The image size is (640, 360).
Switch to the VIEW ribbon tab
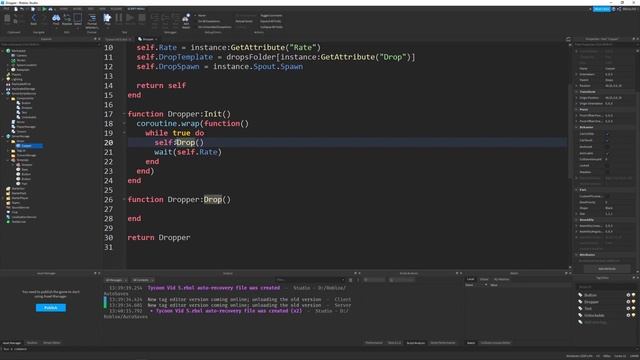point(102,9)
